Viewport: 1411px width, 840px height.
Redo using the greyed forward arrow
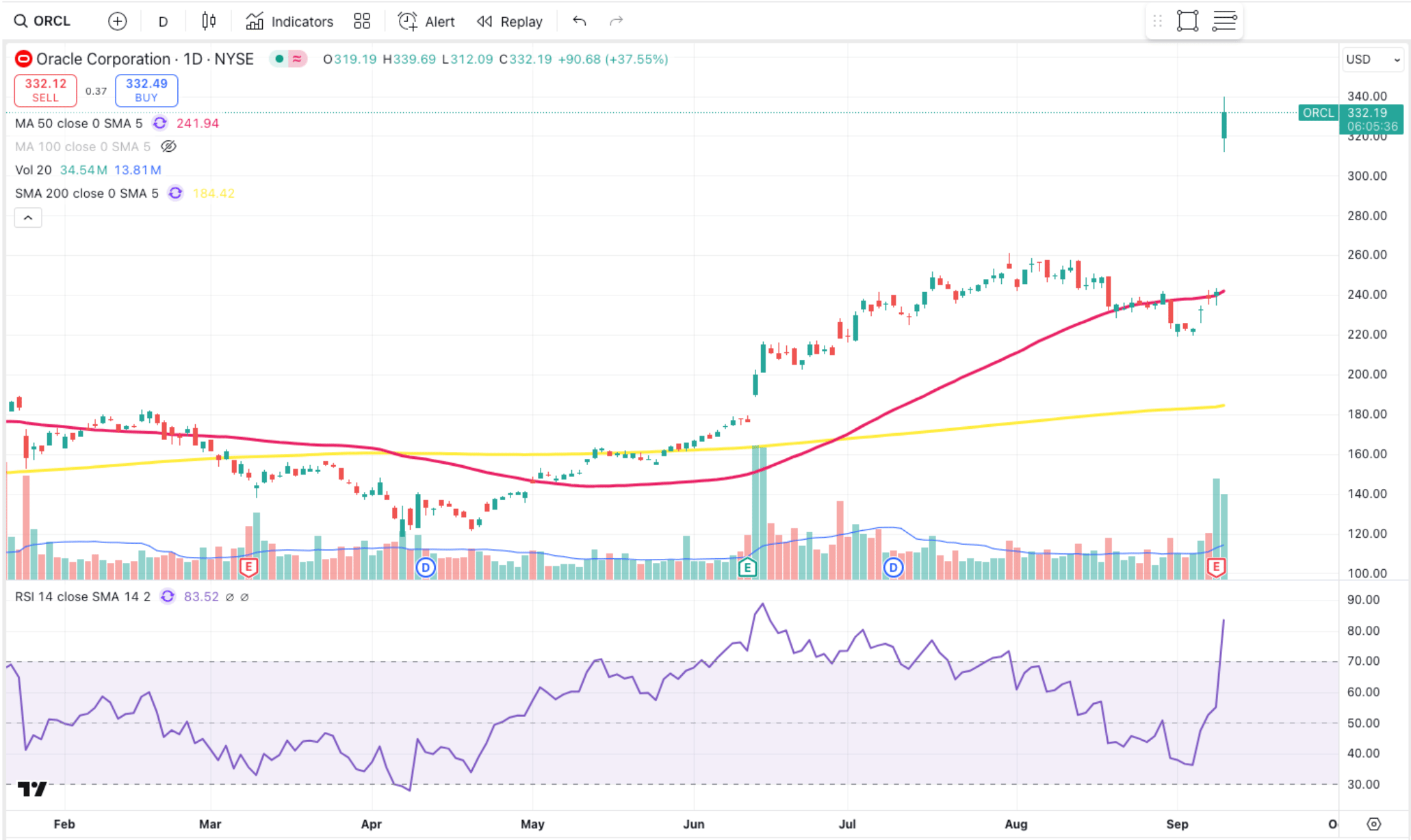tap(616, 21)
